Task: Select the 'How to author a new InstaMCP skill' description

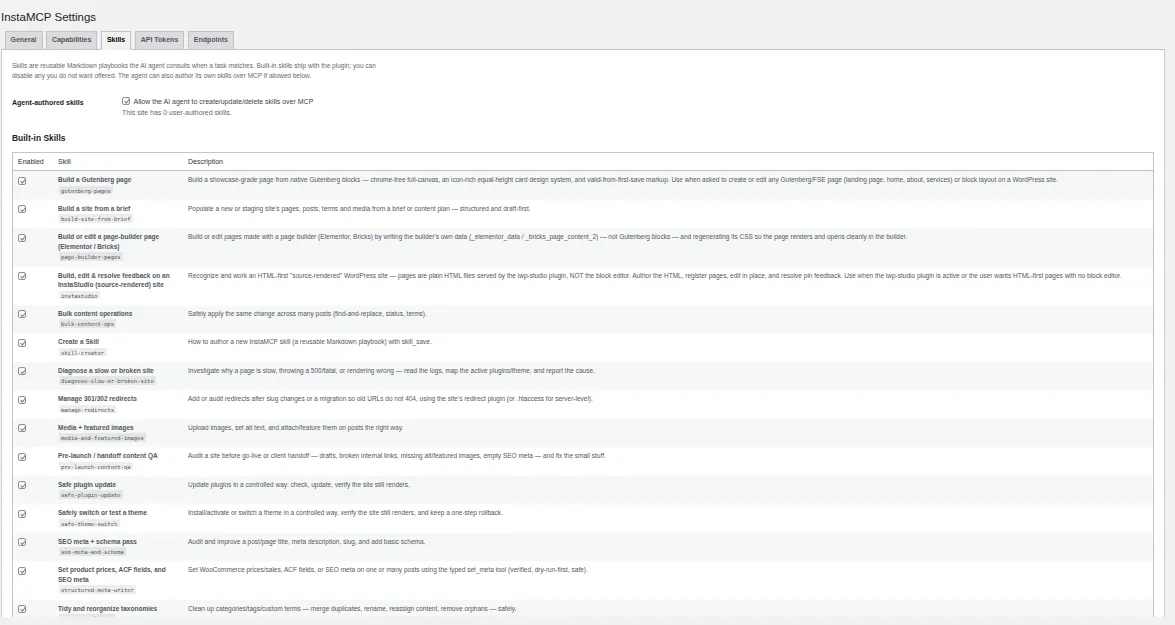Action: click(309, 342)
